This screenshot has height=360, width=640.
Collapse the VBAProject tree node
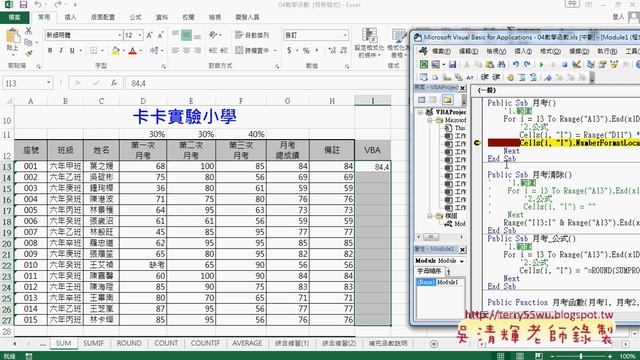point(420,112)
